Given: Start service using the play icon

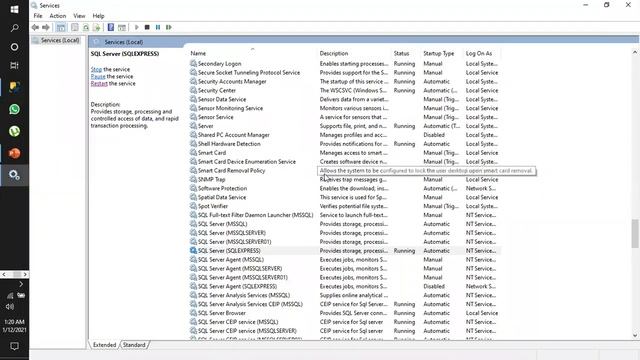Looking at the screenshot, I should [x=137, y=27].
